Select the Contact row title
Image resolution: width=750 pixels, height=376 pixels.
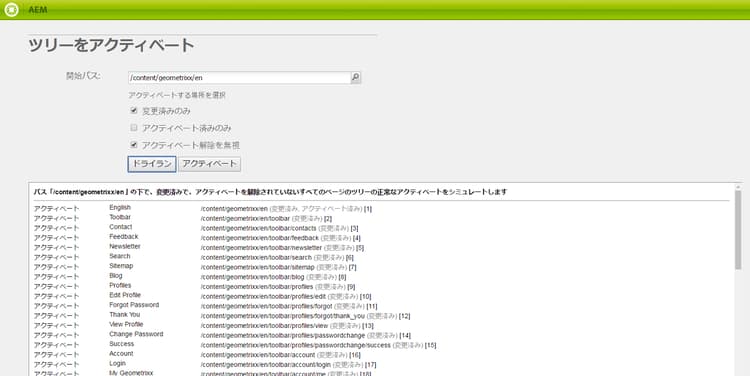121,227
